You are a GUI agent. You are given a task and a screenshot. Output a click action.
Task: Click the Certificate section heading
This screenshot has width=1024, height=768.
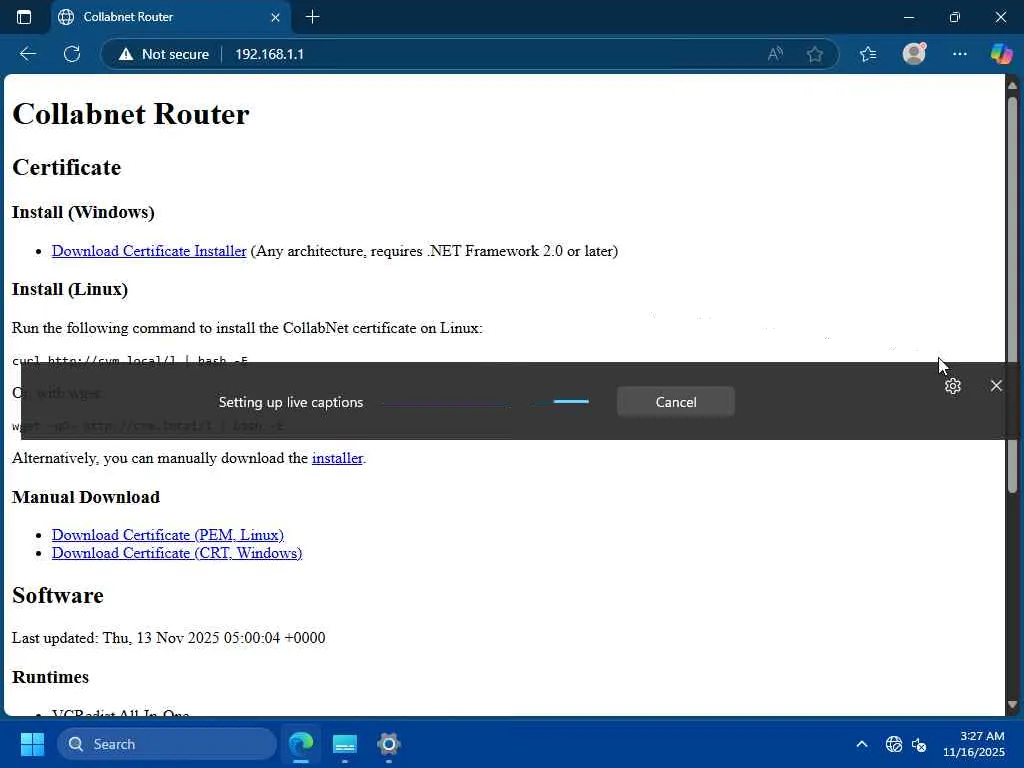coord(67,168)
